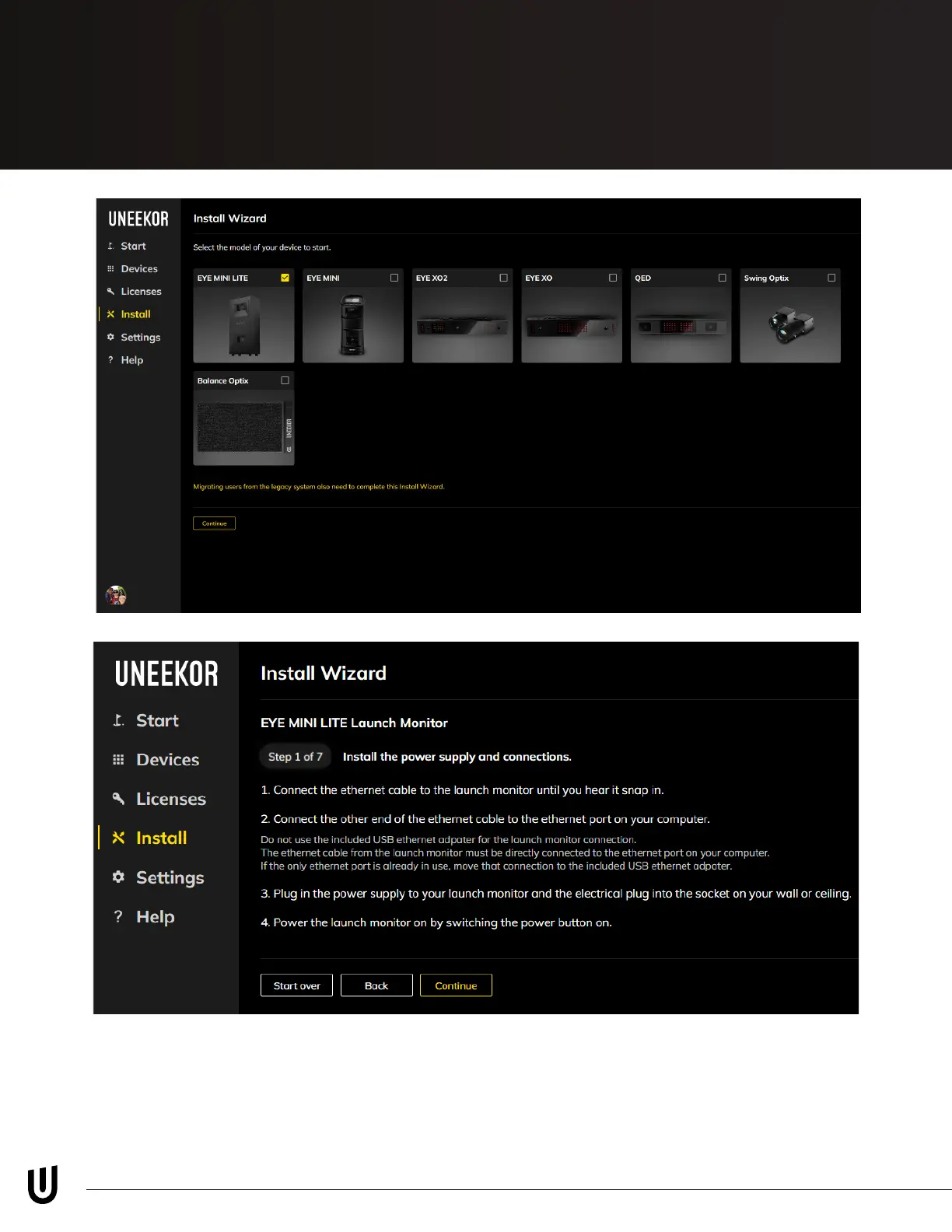
Task: Click instruction '3. Plug in the power supply'
Action: point(556,894)
